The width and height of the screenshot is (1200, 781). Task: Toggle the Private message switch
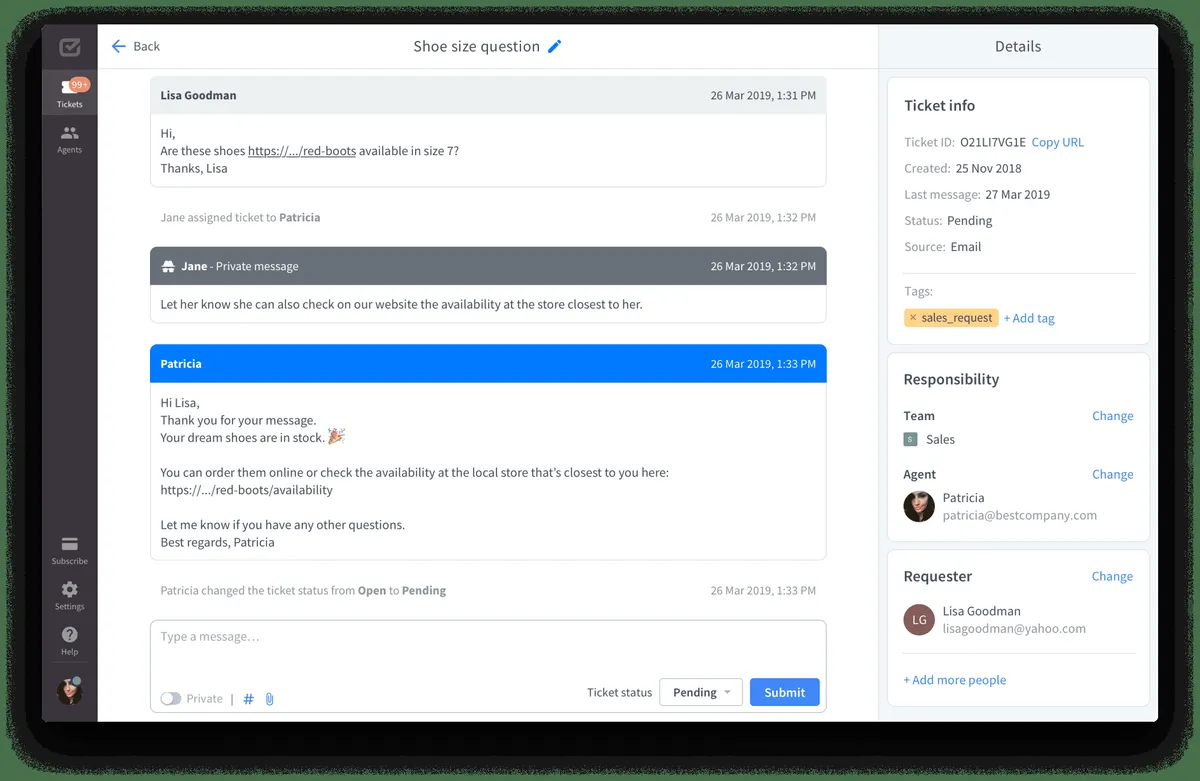(170, 698)
